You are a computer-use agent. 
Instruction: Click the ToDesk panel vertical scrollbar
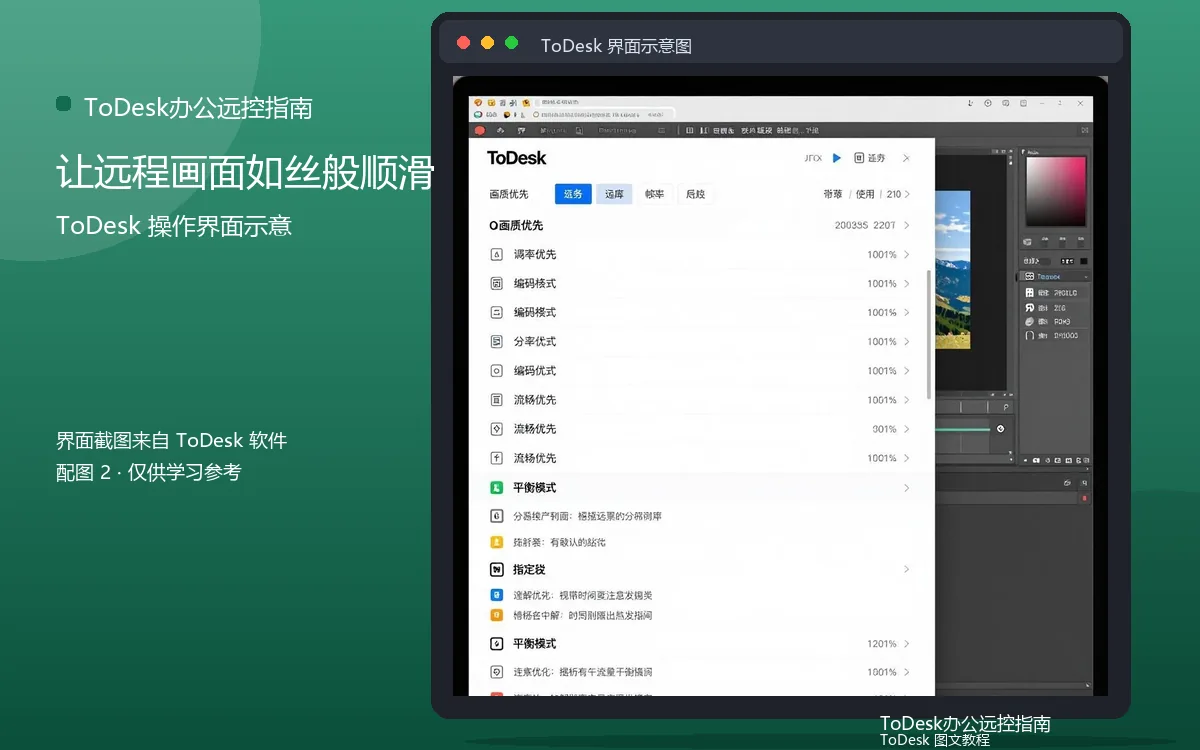click(x=930, y=335)
